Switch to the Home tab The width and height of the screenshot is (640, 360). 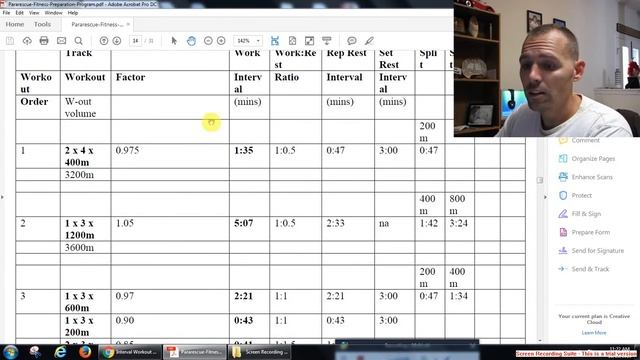[x=15, y=24]
